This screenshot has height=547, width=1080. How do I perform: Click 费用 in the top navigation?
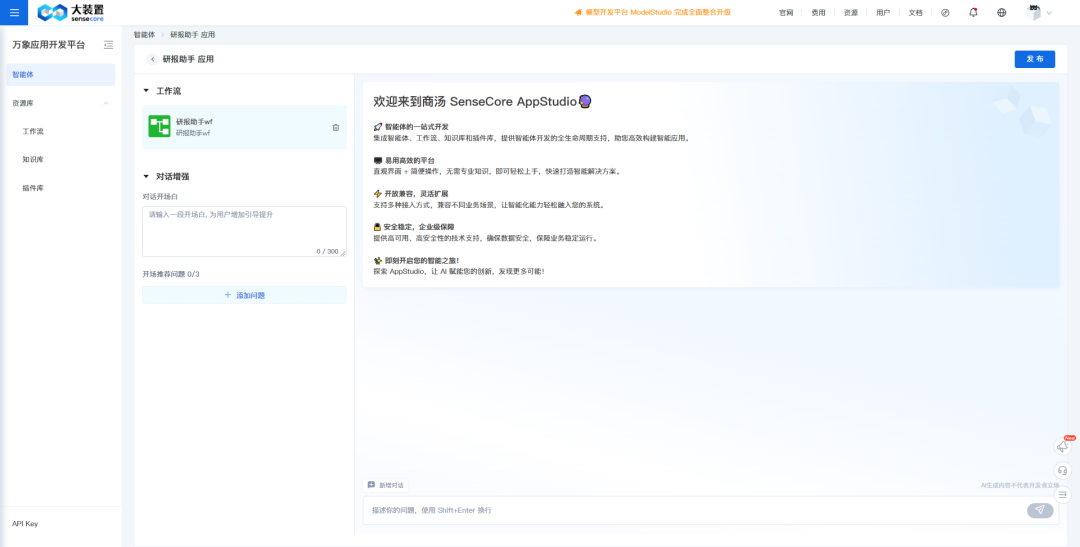(818, 12)
